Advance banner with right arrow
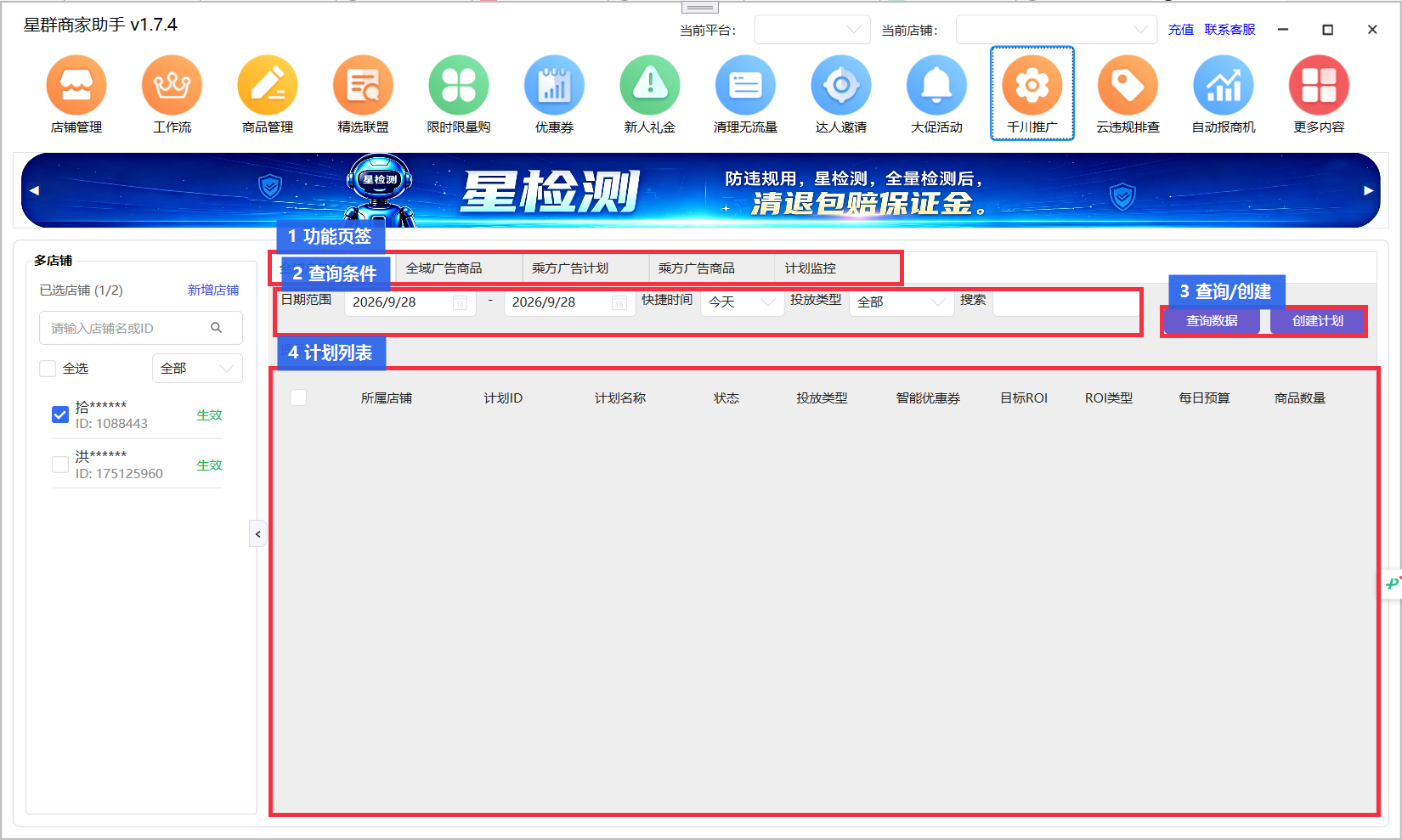 pyautogui.click(x=1368, y=190)
